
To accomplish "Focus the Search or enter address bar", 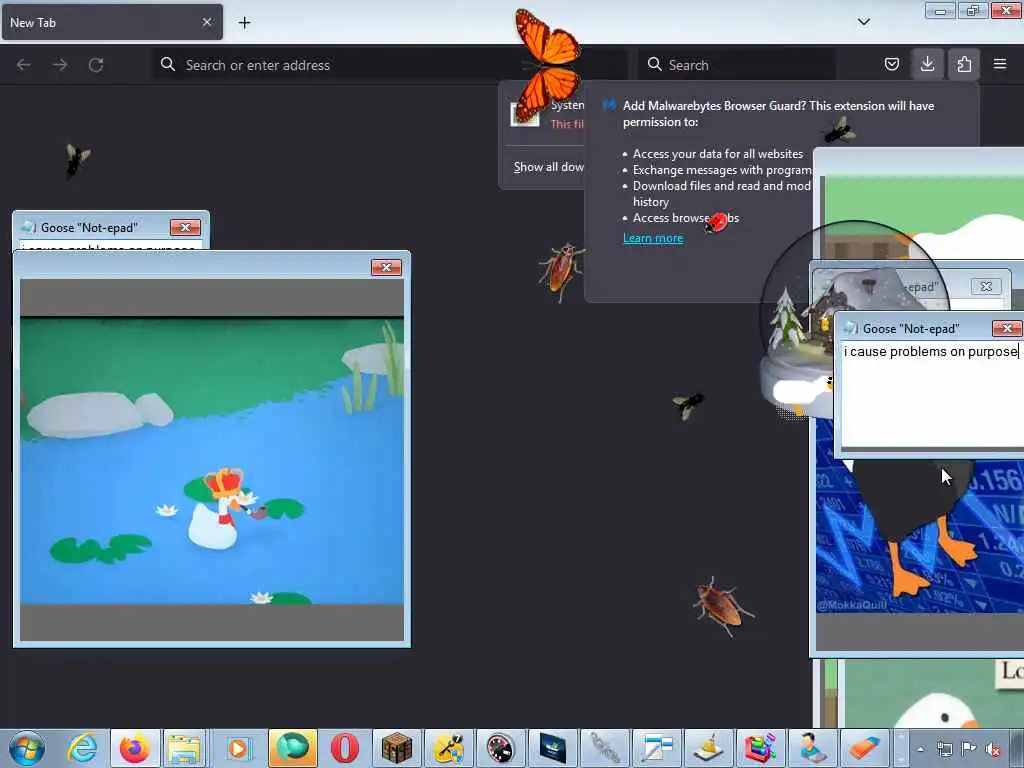I will tap(390, 65).
